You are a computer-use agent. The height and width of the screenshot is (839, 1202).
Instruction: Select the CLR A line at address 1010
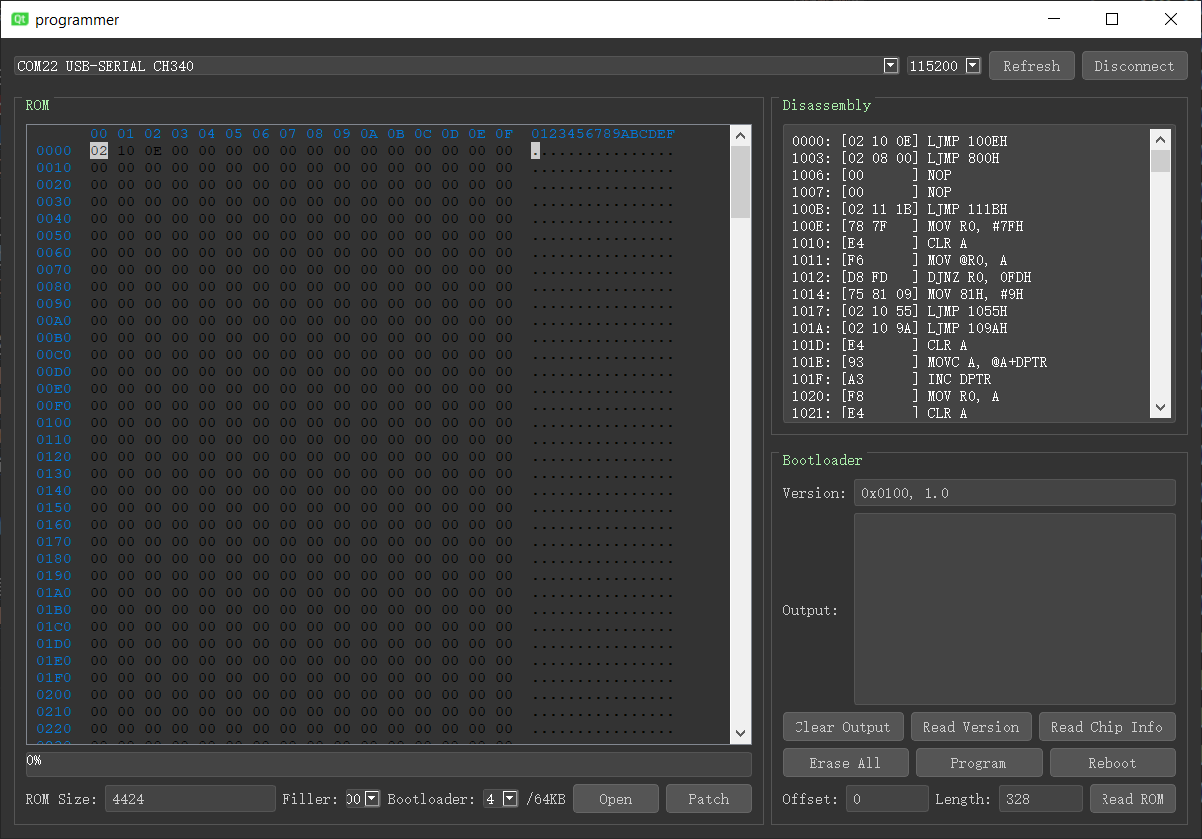coord(879,243)
